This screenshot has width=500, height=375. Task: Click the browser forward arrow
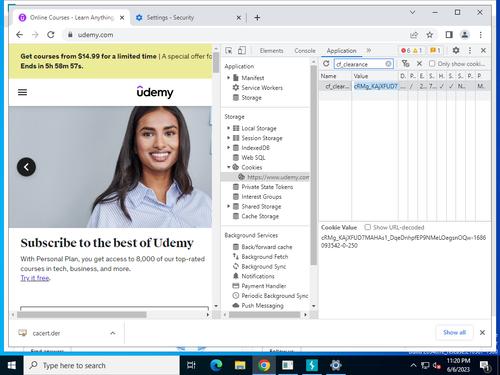click(35, 35)
